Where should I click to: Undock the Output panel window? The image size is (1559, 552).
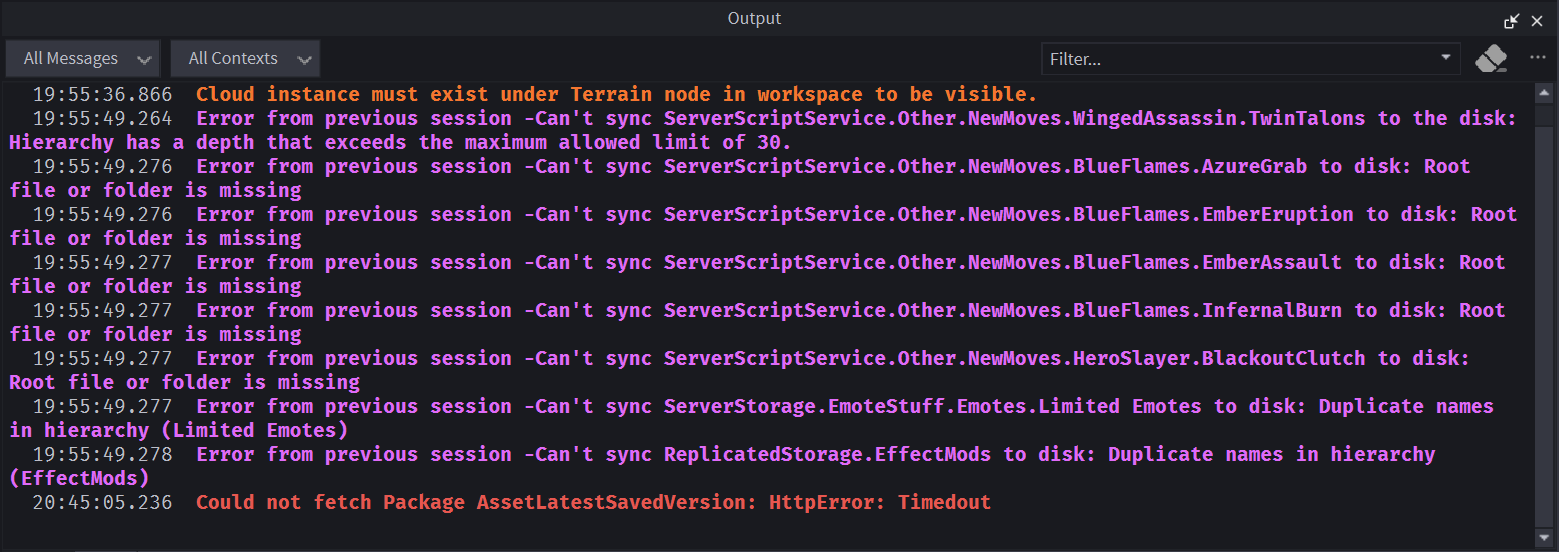tap(1511, 20)
